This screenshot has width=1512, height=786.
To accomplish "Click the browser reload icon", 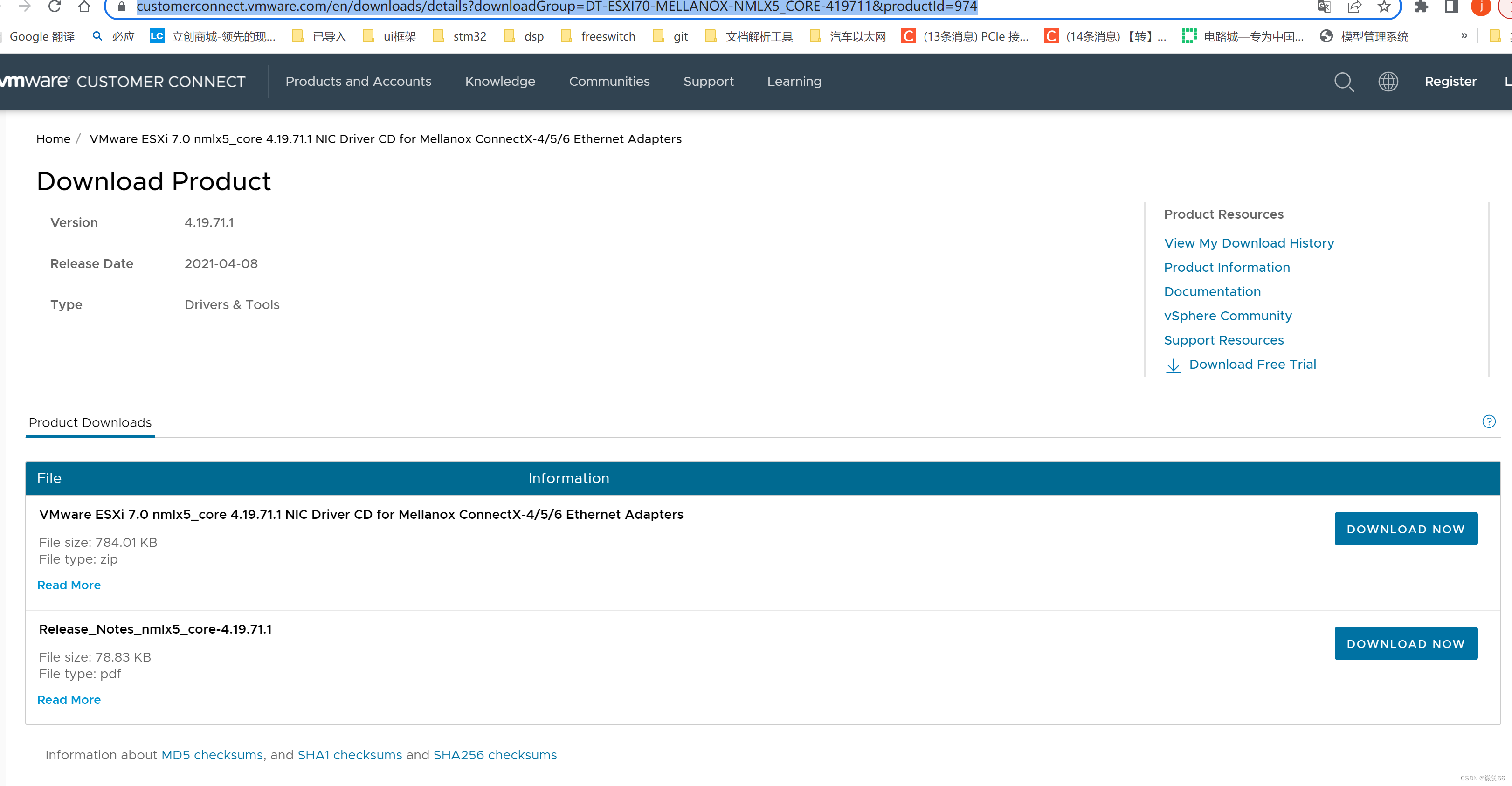I will click(x=55, y=7).
